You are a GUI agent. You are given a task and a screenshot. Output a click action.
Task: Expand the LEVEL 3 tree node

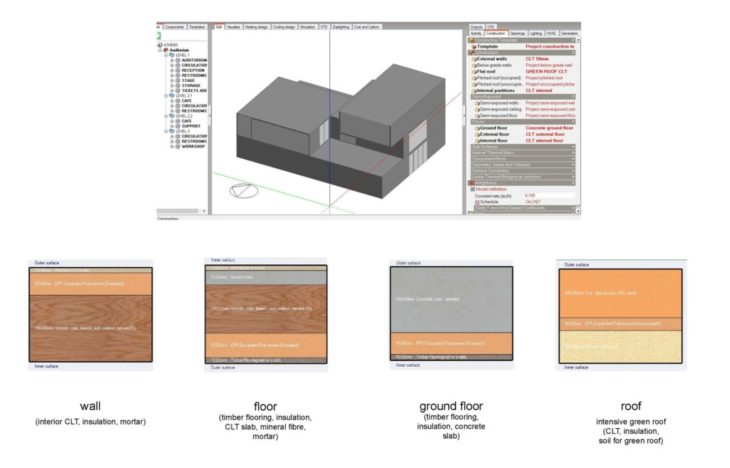click(x=167, y=130)
